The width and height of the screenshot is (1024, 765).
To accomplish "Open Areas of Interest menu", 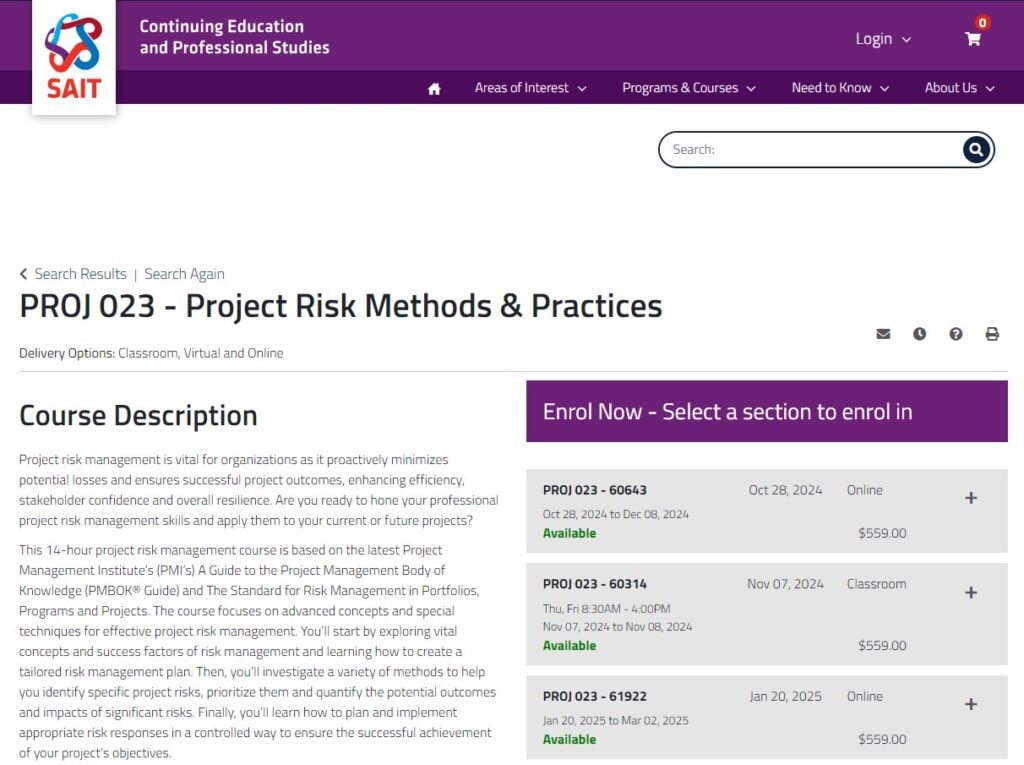I will click(x=530, y=88).
